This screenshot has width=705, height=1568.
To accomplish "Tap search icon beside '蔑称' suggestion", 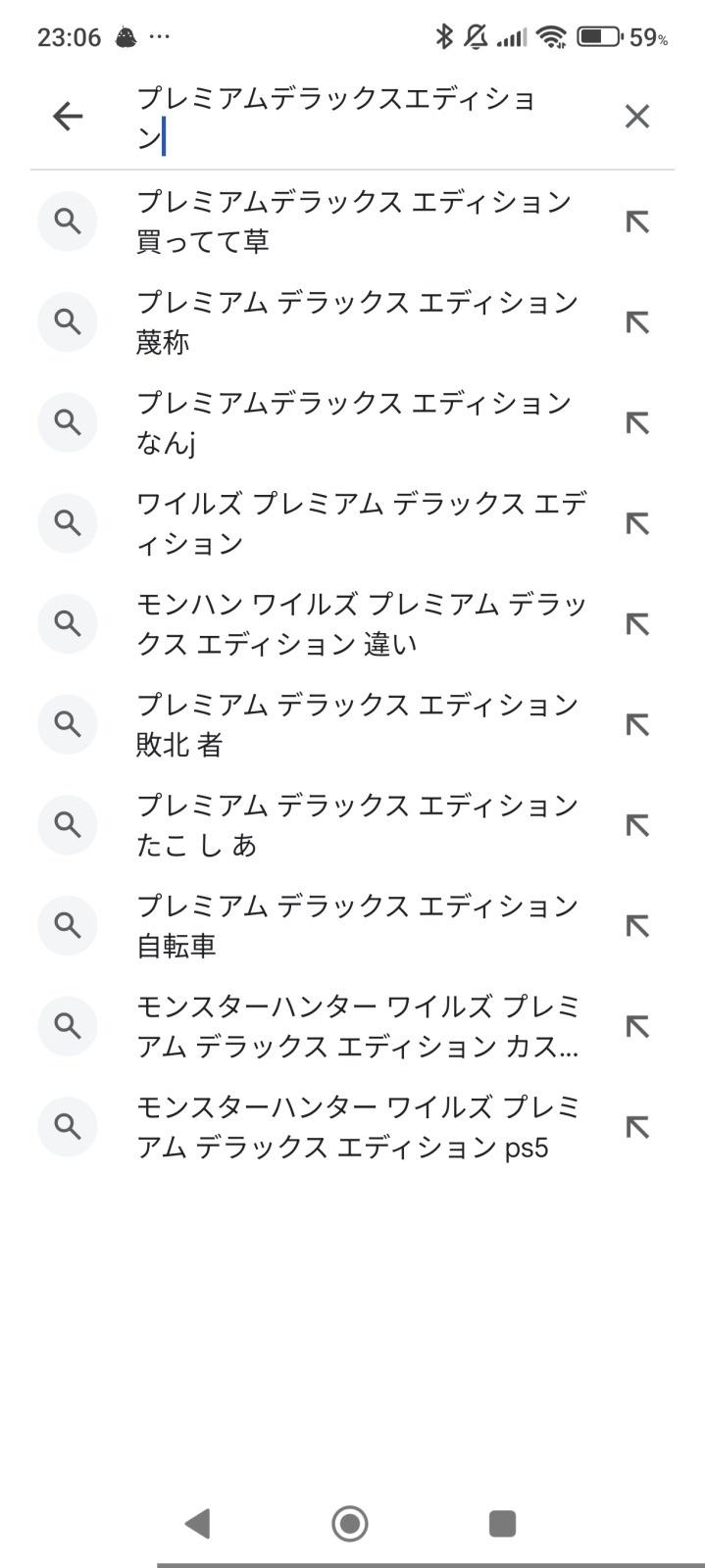I will point(68,321).
